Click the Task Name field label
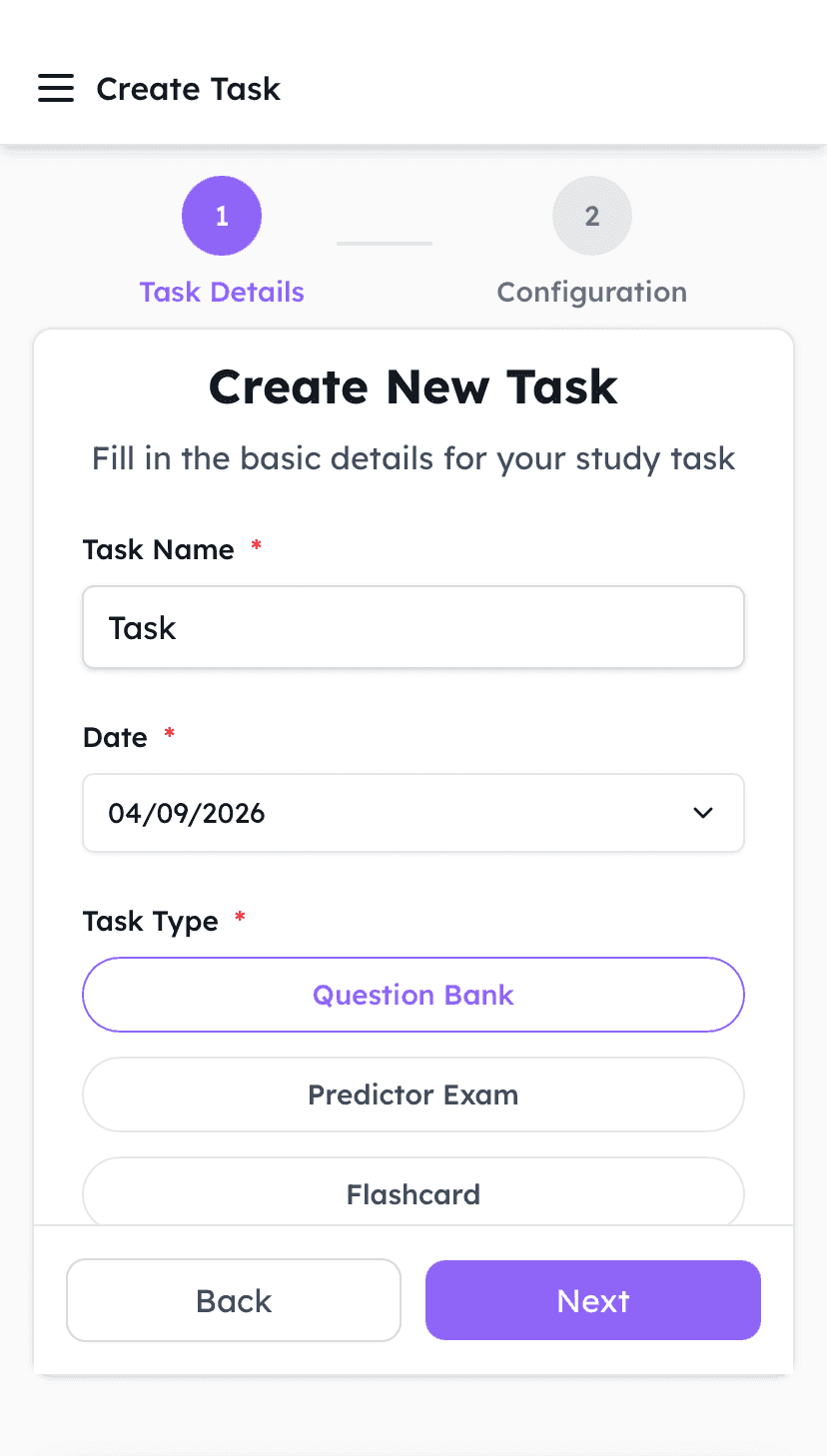Screen dimensions: 827x1456 [159, 549]
